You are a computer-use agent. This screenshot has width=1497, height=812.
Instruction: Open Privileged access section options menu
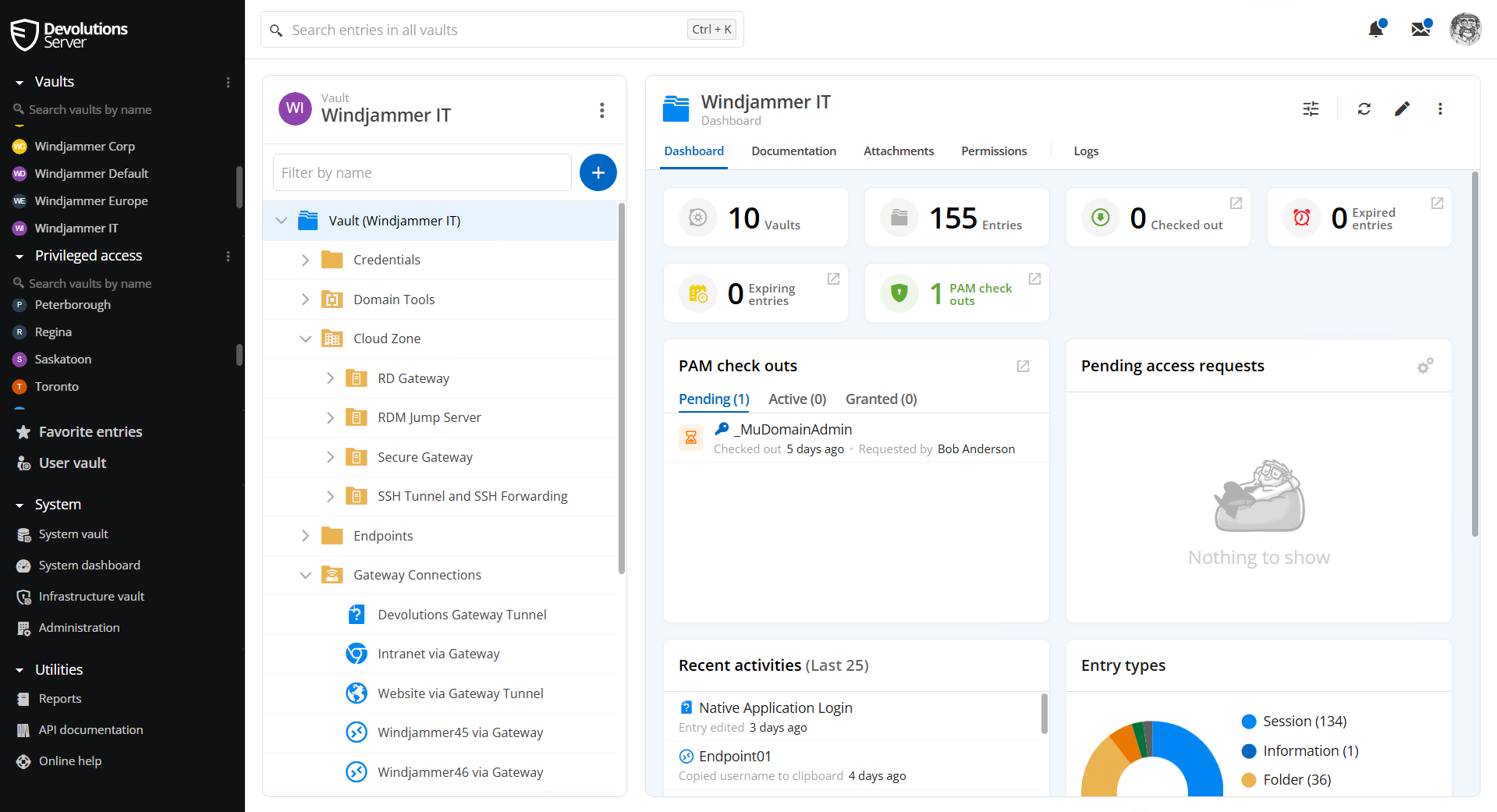228,256
